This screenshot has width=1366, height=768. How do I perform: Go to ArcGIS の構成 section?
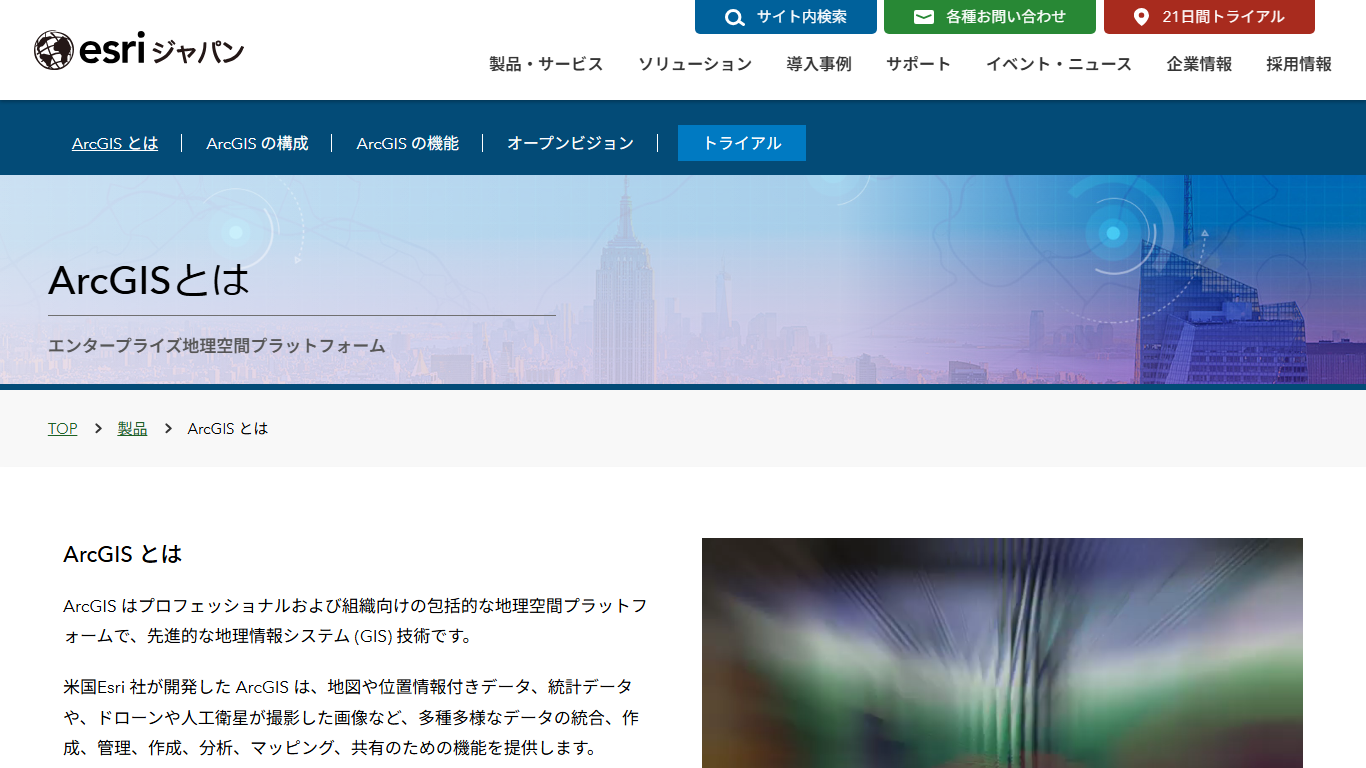(257, 143)
